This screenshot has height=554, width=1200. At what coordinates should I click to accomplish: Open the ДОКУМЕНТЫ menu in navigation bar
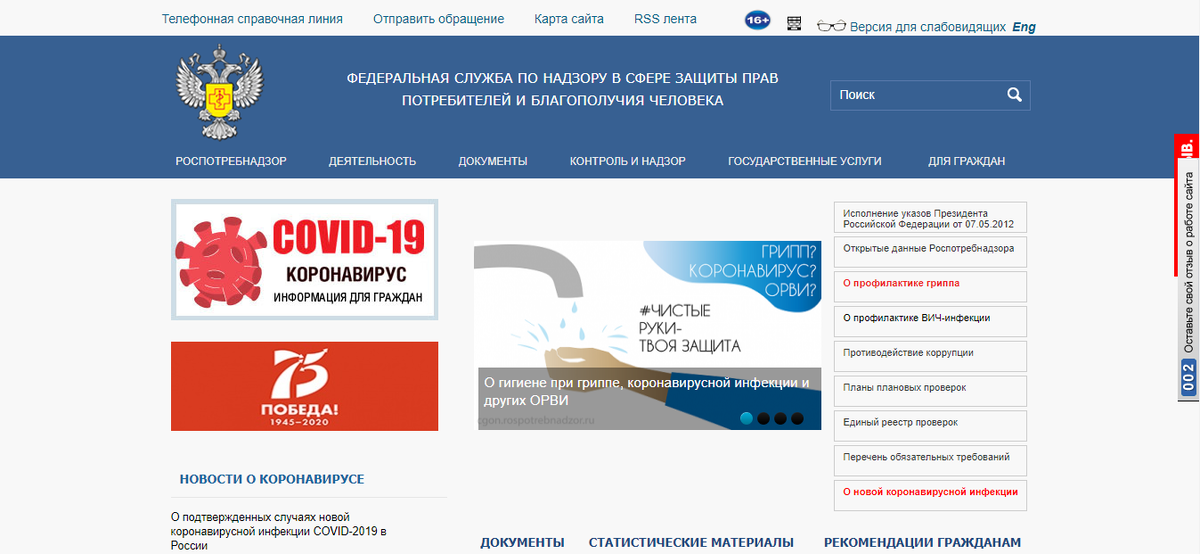[x=493, y=161]
